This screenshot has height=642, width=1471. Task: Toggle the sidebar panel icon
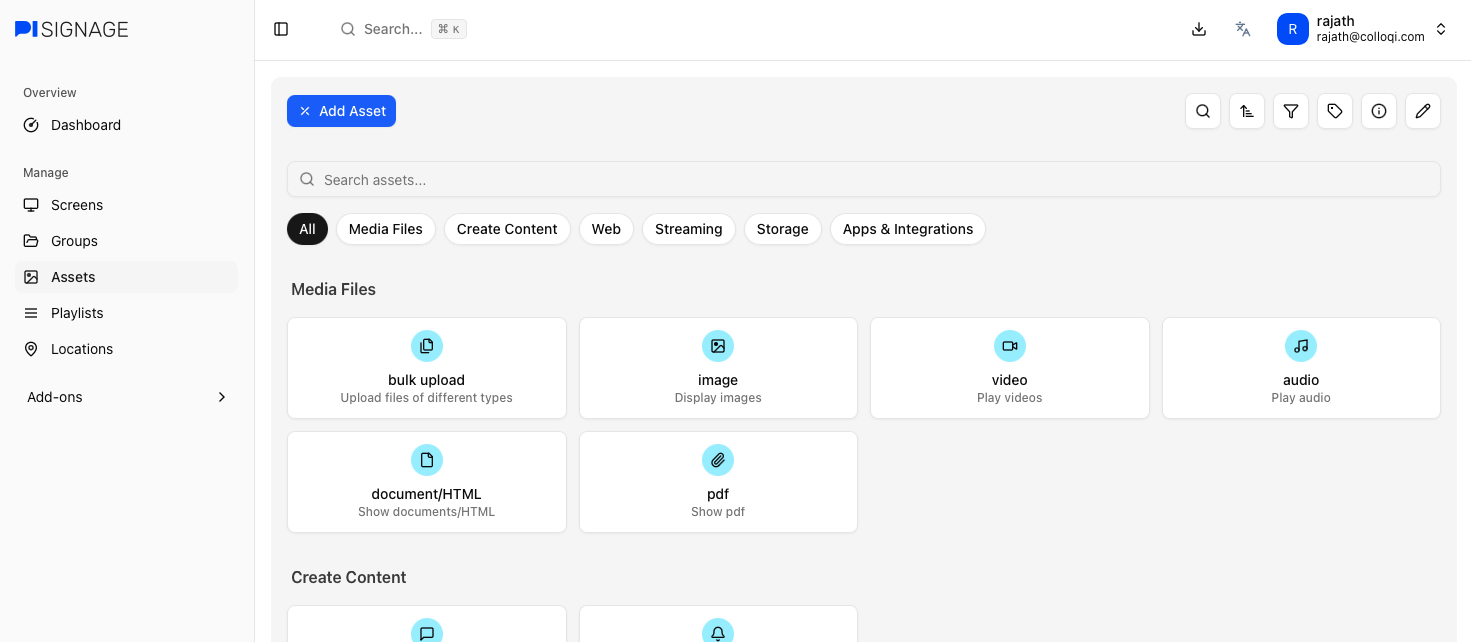pos(281,29)
